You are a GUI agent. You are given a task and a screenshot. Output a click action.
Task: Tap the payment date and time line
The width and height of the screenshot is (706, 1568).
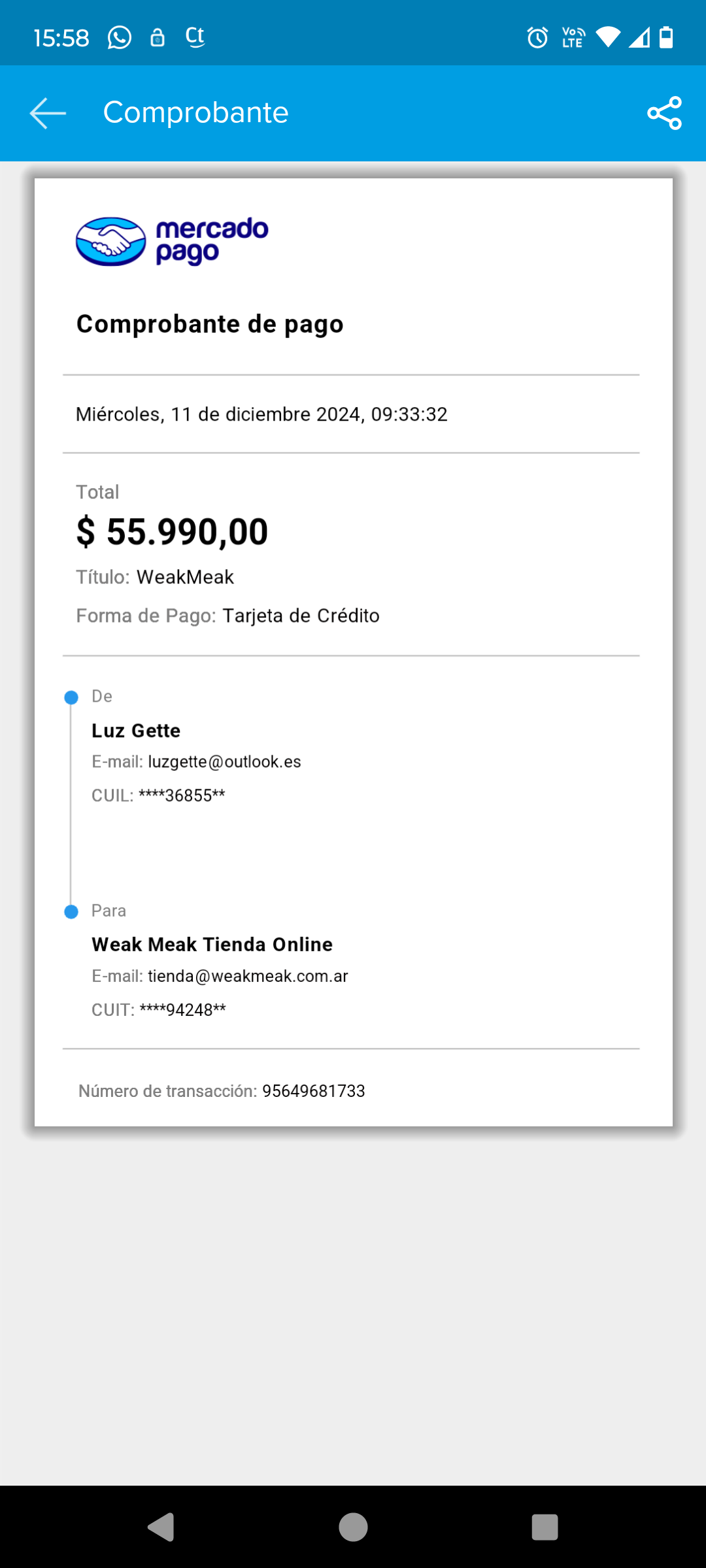(x=261, y=414)
